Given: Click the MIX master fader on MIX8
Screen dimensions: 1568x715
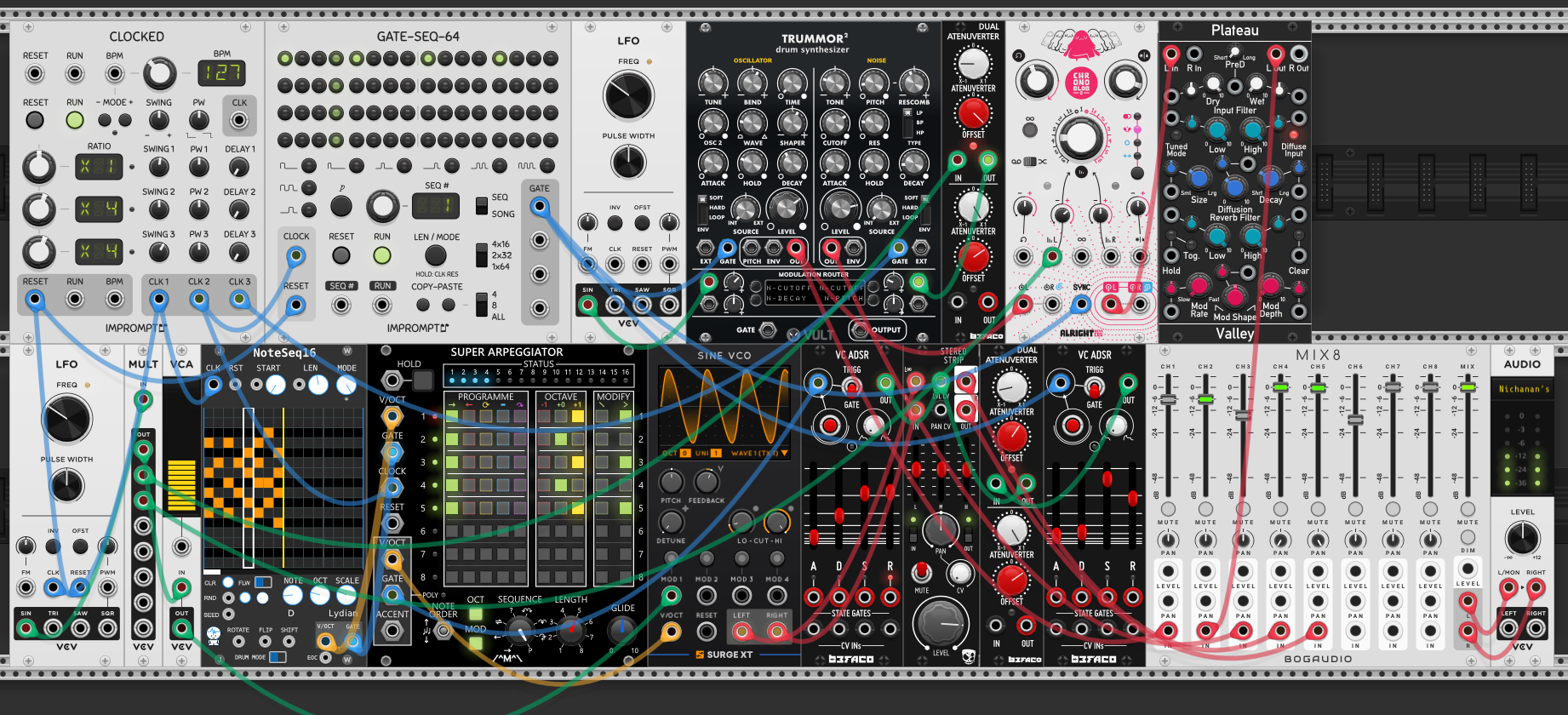Looking at the screenshot, I should click(x=1468, y=387).
